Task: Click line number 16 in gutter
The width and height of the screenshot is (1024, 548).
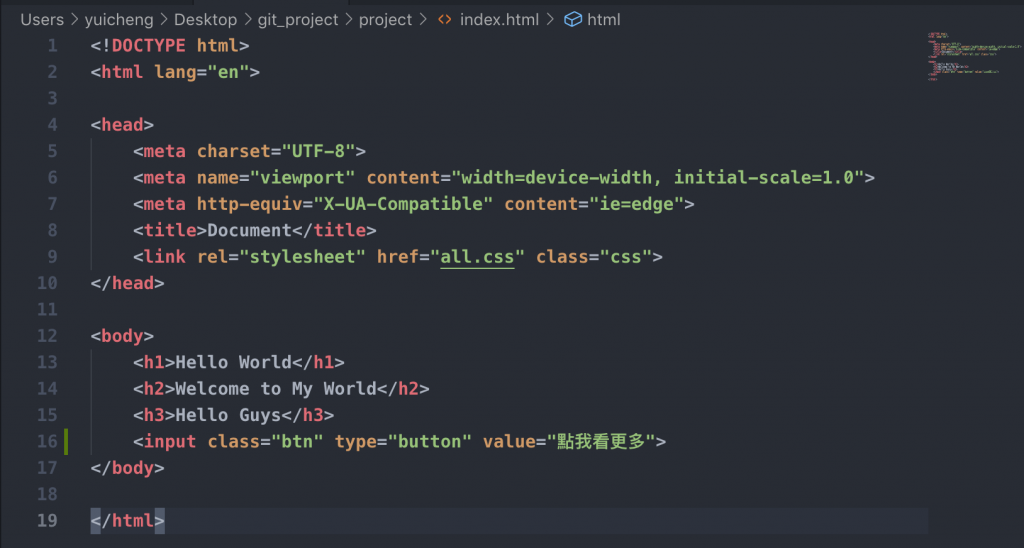Action: coord(47,442)
